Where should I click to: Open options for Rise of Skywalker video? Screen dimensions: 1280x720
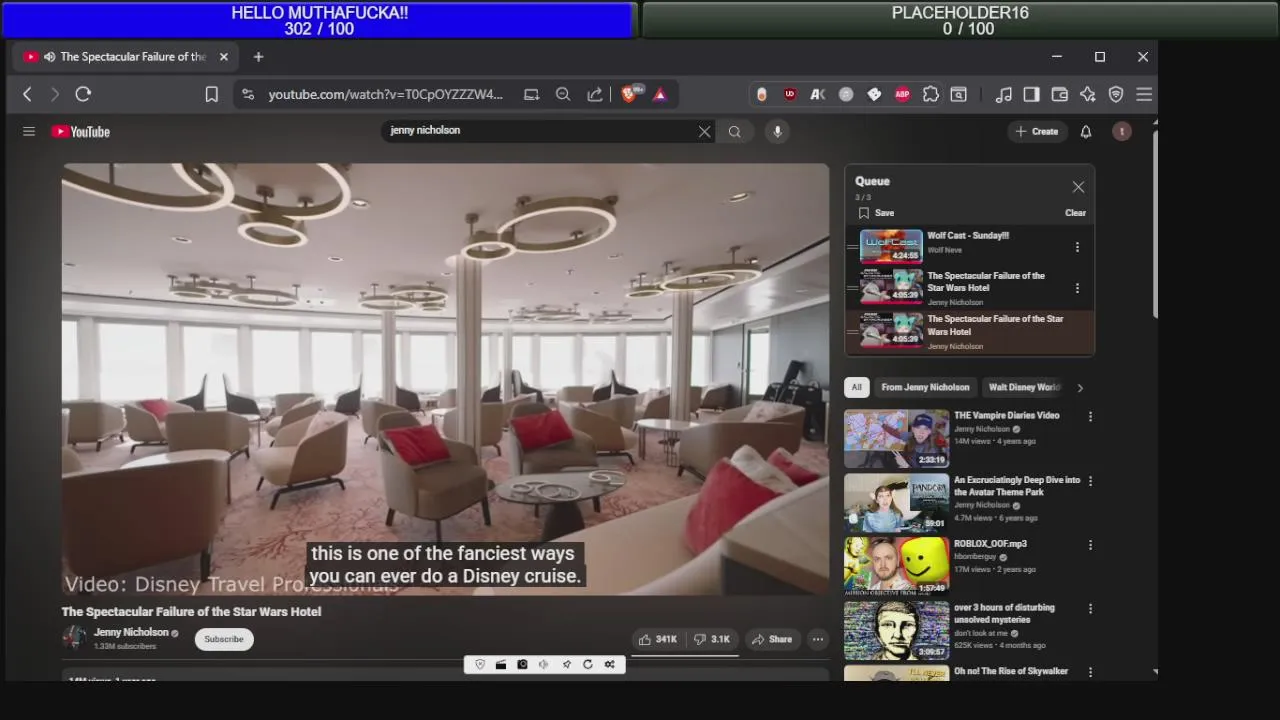pyautogui.click(x=1090, y=672)
